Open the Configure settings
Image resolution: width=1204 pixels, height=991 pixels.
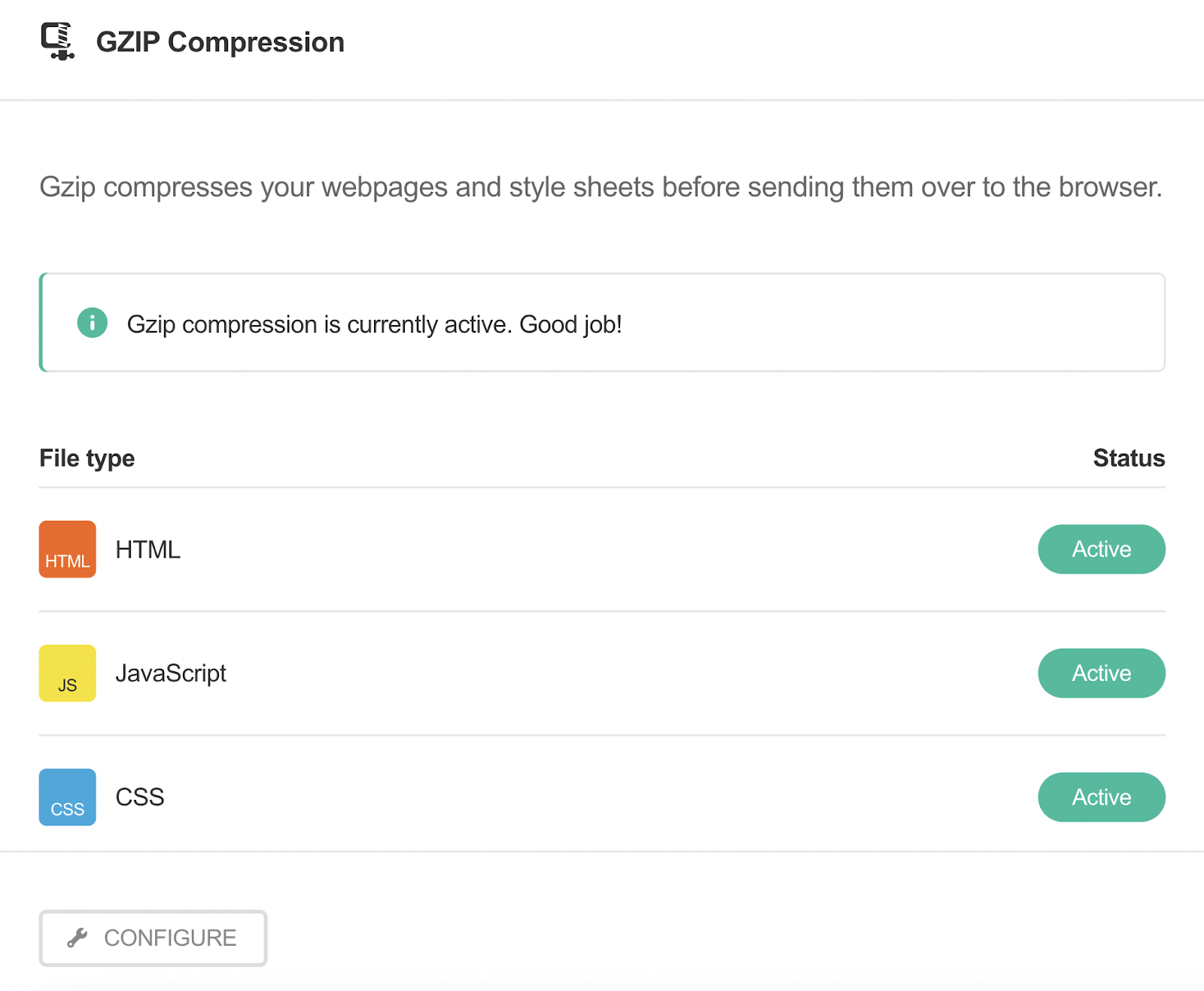pos(152,938)
